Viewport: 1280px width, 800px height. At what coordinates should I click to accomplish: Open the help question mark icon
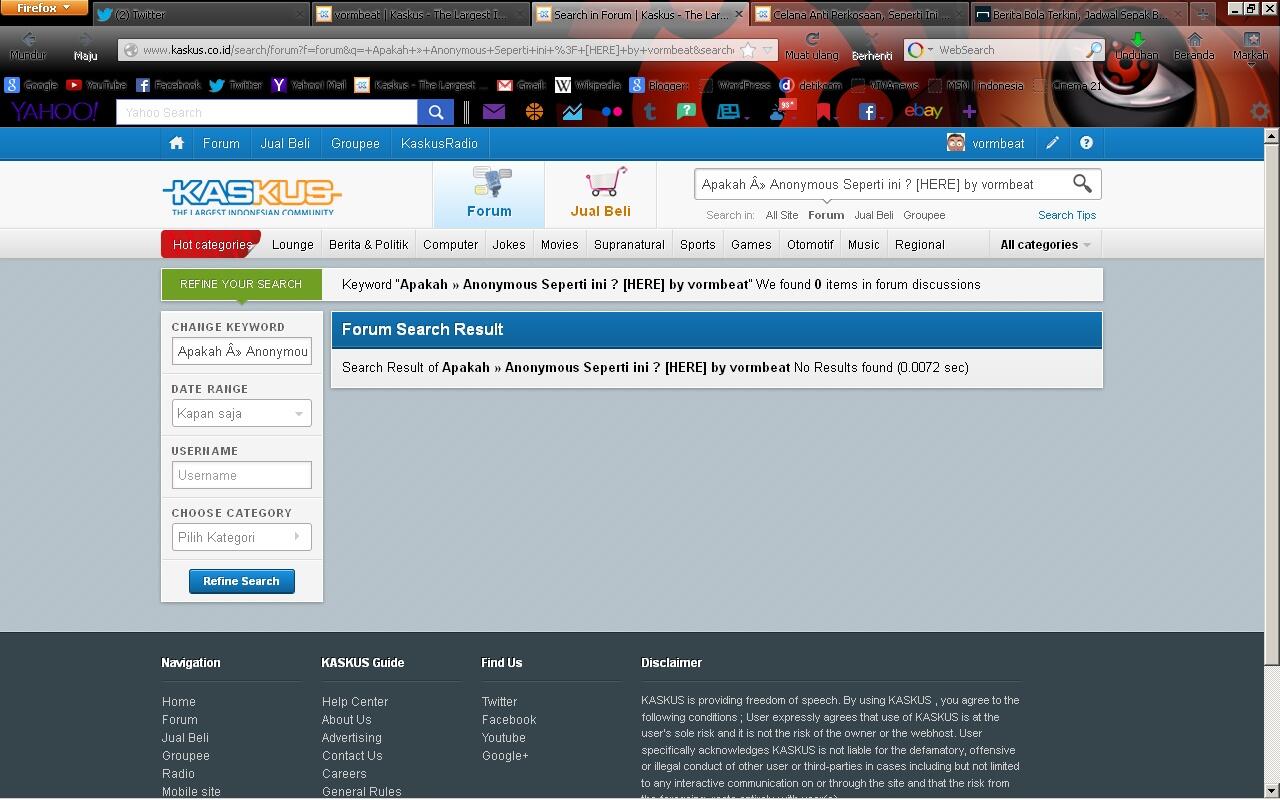coord(1086,143)
